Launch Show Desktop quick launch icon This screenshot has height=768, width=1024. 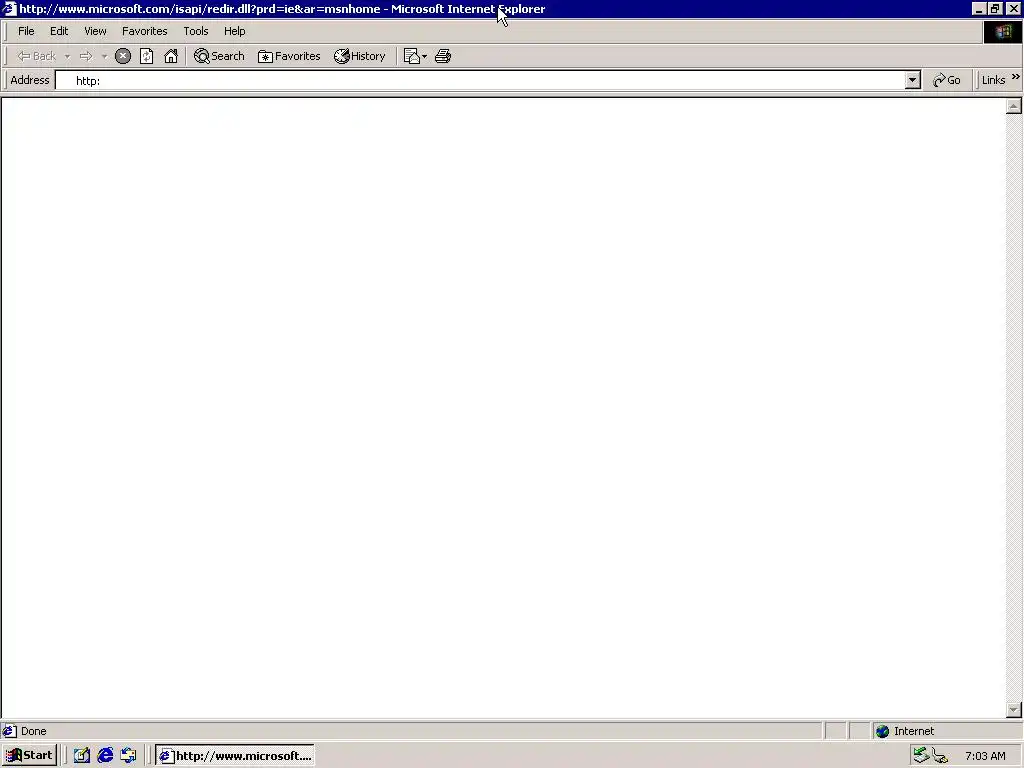pyautogui.click(x=82, y=756)
